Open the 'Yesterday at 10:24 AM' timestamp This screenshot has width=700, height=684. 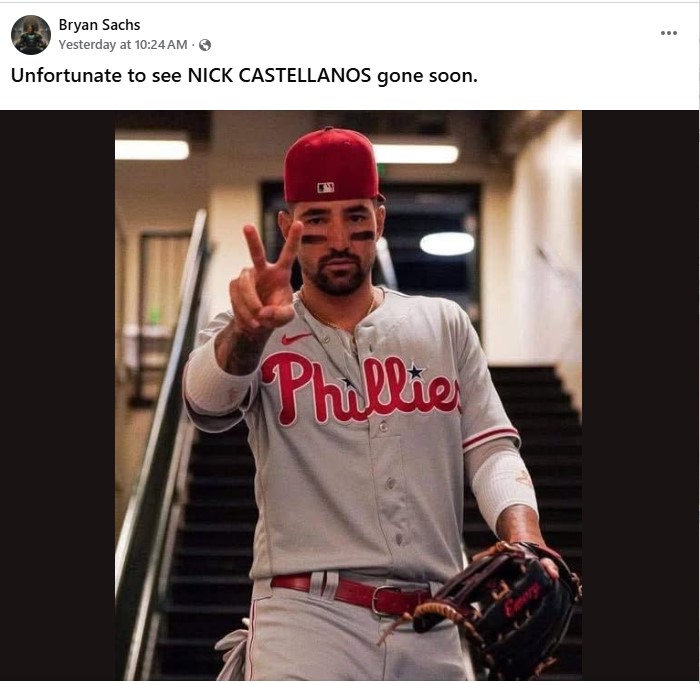[123, 45]
